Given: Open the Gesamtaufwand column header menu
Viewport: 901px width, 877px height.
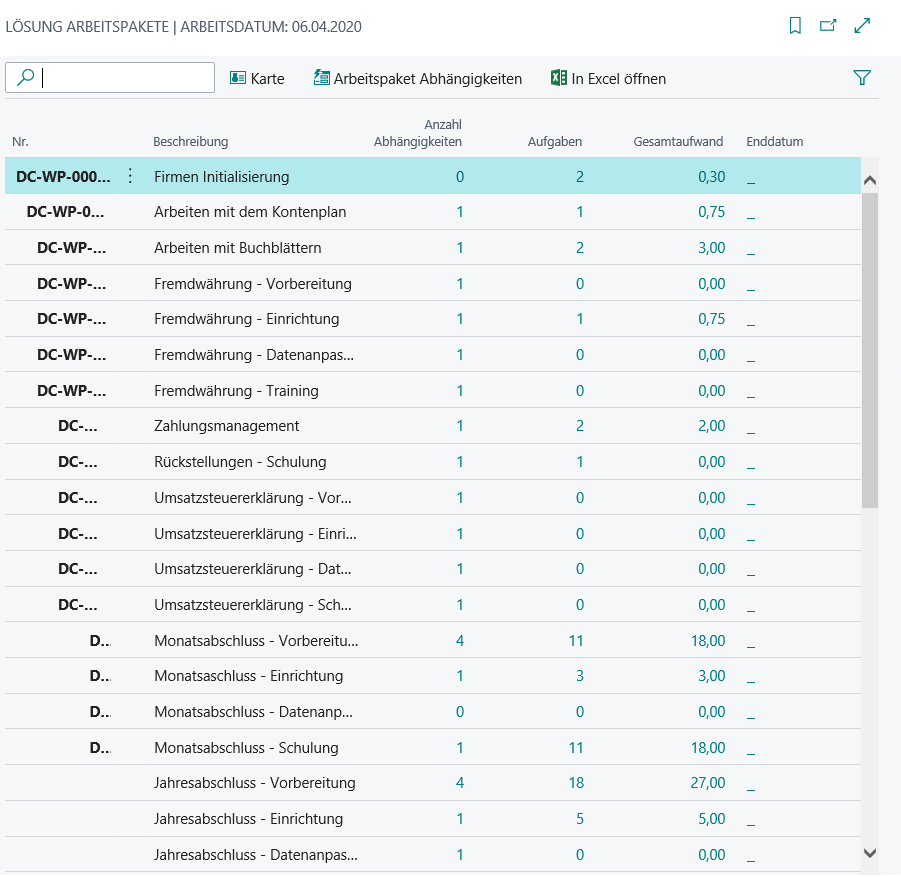Looking at the screenshot, I should [678, 142].
